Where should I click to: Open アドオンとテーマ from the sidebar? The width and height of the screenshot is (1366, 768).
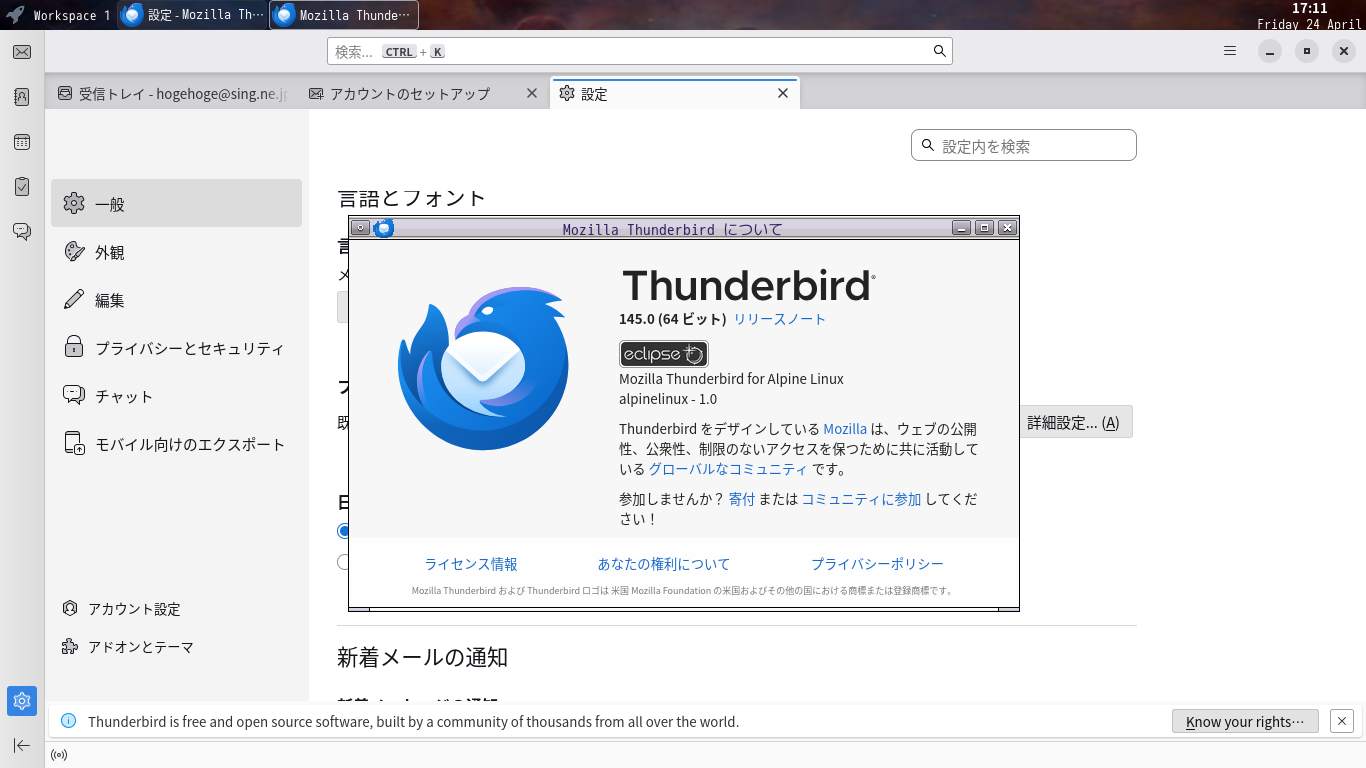point(127,647)
